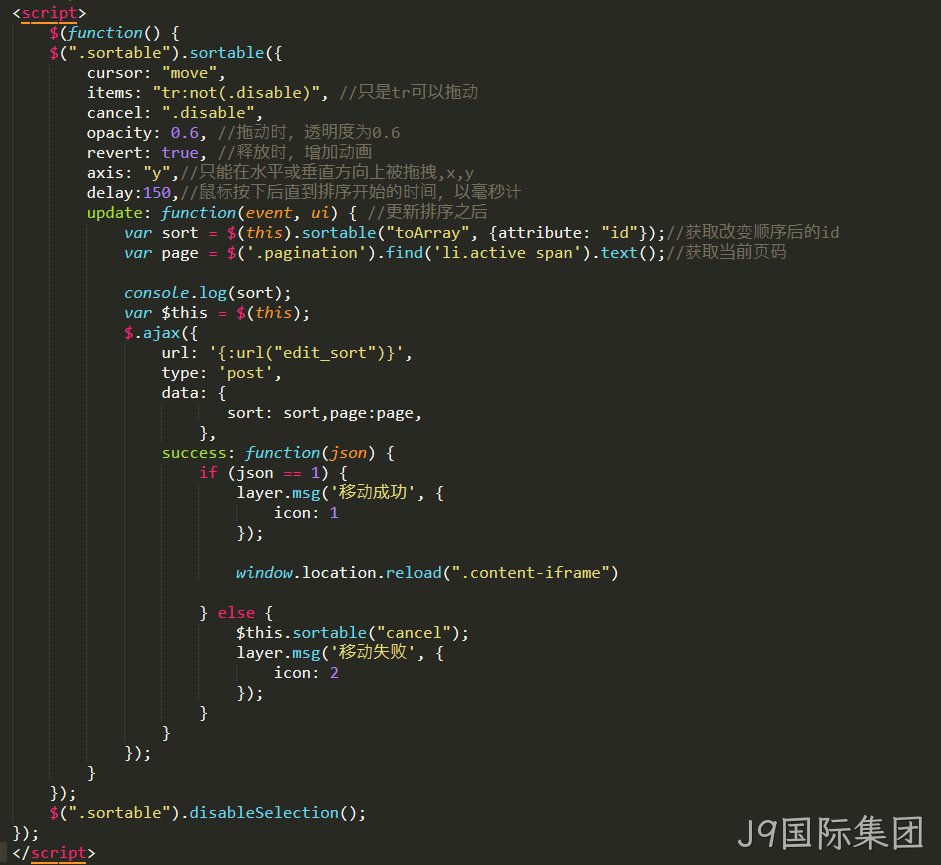Click the .disableSelection() call
The image size is (941, 865).
tap(274, 813)
